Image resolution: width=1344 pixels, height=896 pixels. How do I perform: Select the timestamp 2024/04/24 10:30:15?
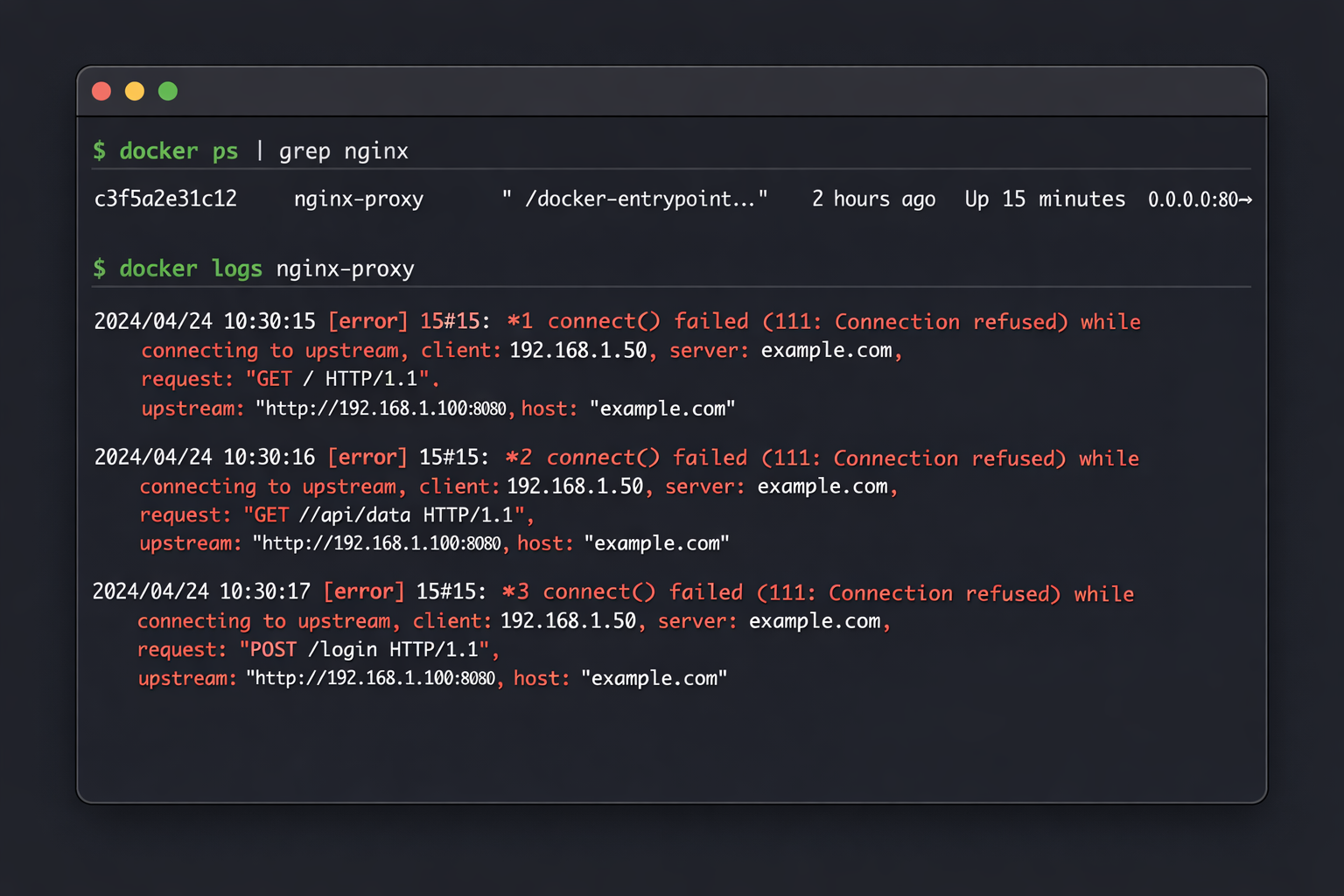tap(204, 321)
